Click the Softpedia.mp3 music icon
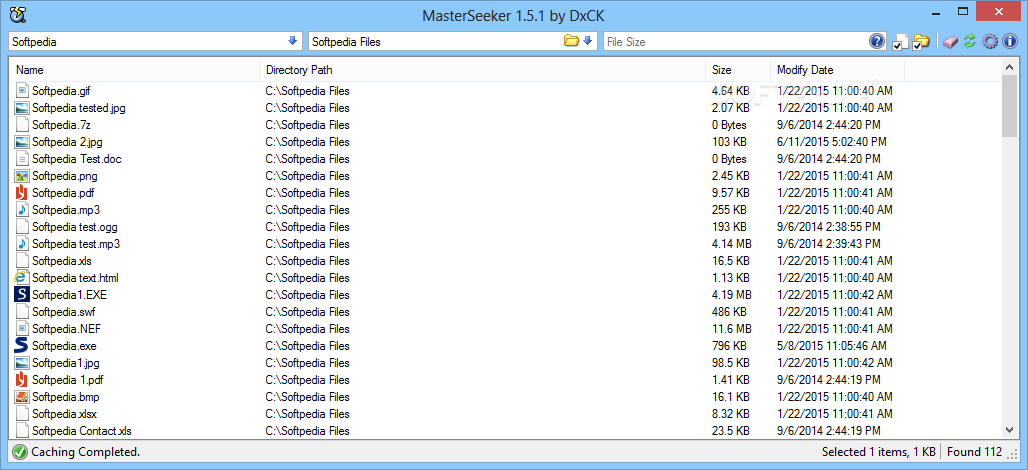Viewport: 1028px width, 470px height. (22, 210)
